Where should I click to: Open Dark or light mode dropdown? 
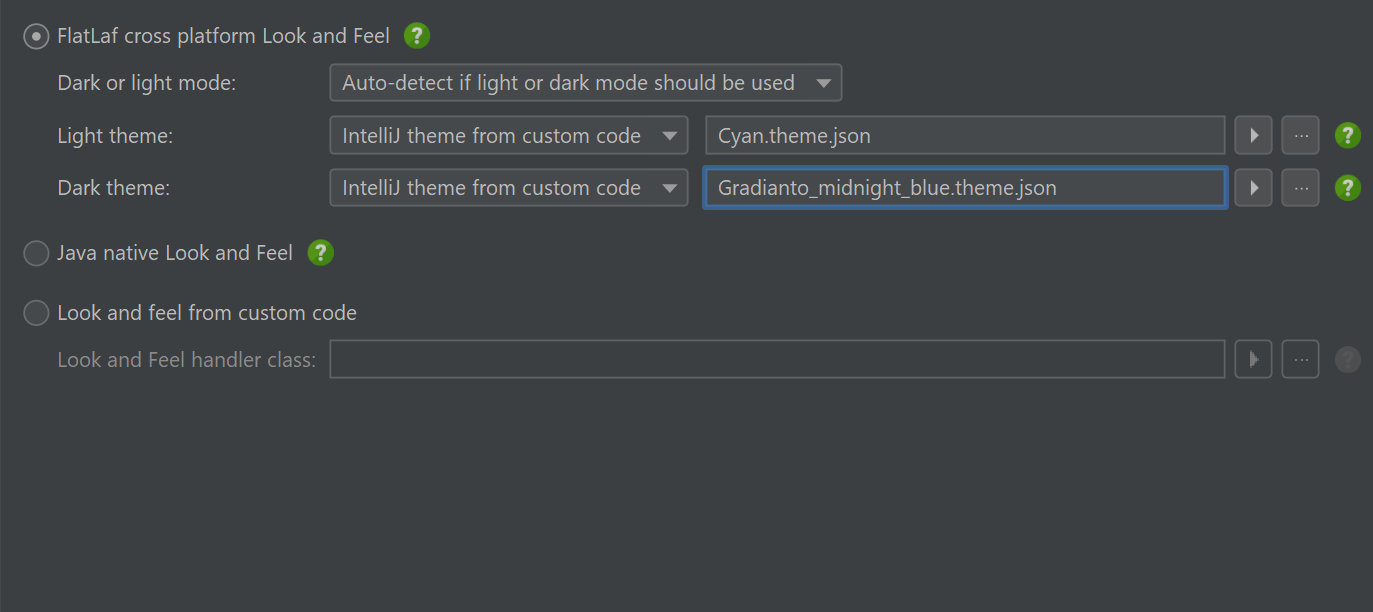click(586, 83)
